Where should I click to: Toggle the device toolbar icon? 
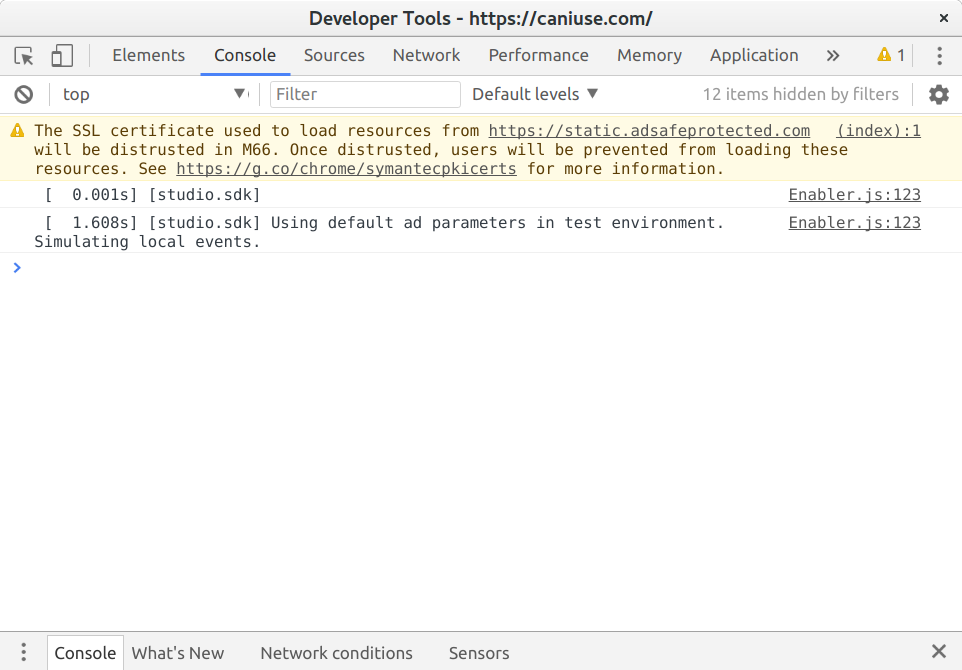pos(62,56)
